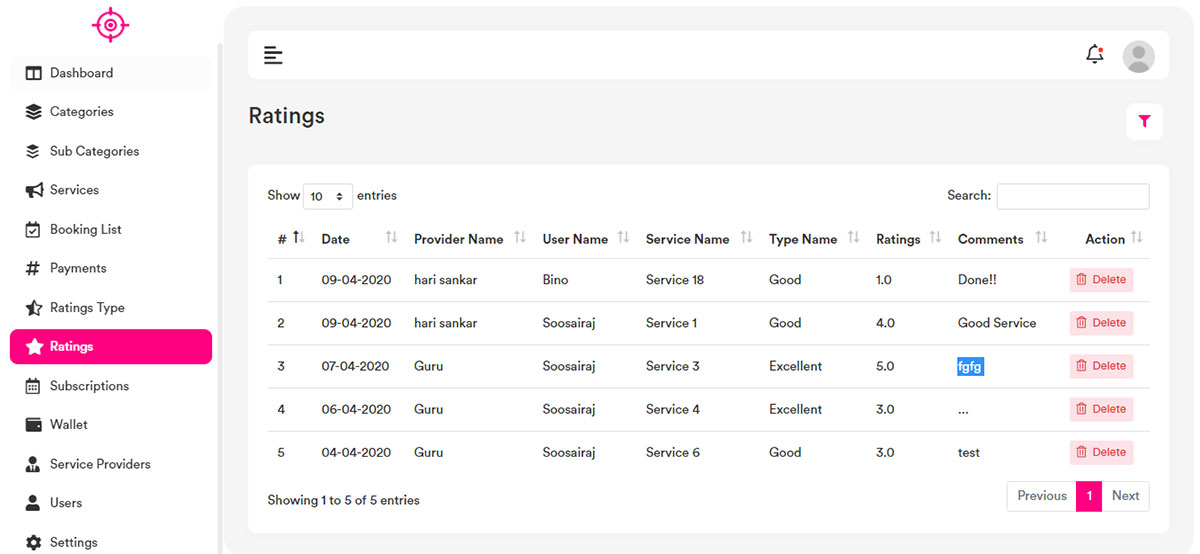Viewport: 1200px width, 554px height.
Task: Open Sub Categories from sidebar
Action: point(94,151)
